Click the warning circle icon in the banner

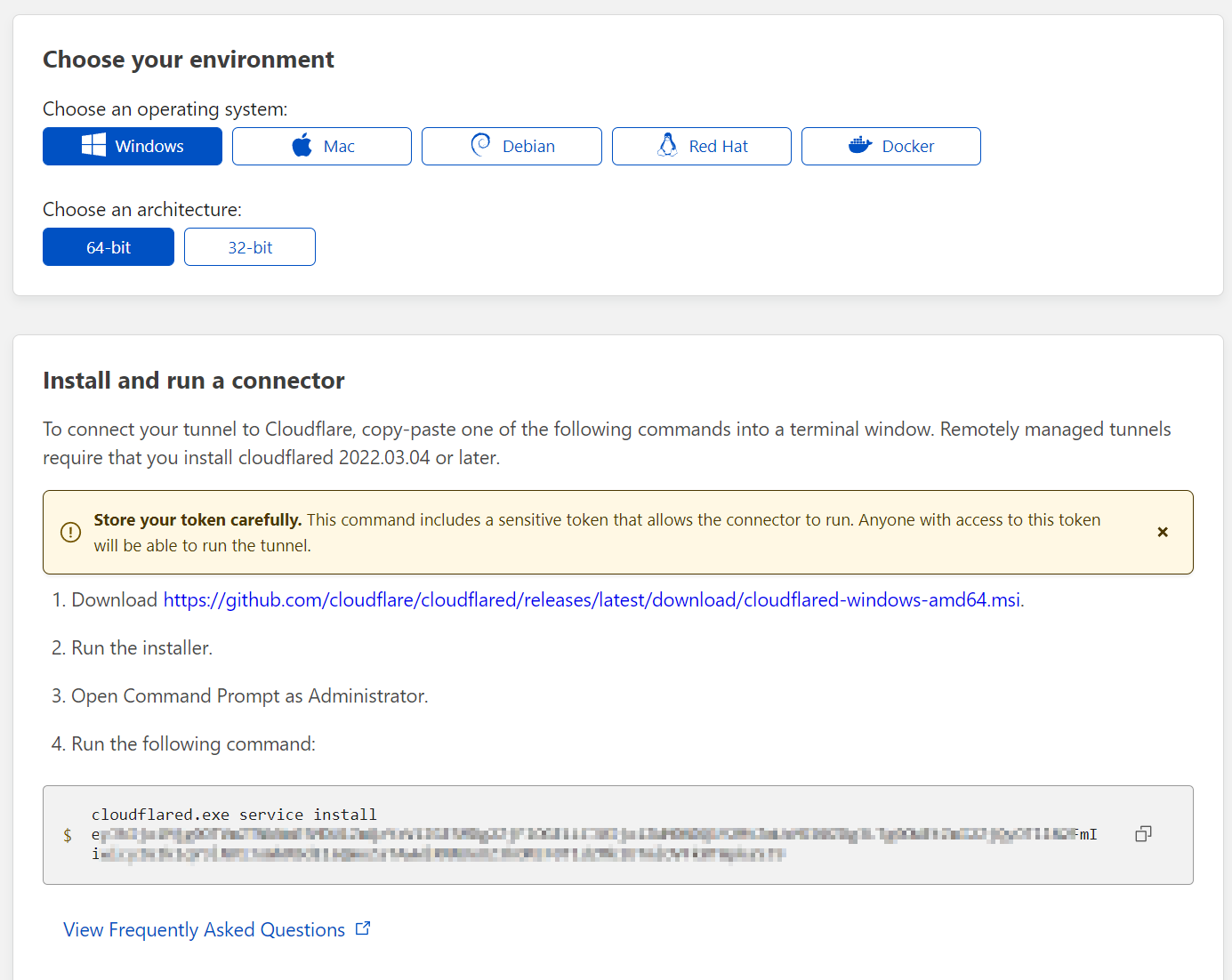[x=70, y=532]
